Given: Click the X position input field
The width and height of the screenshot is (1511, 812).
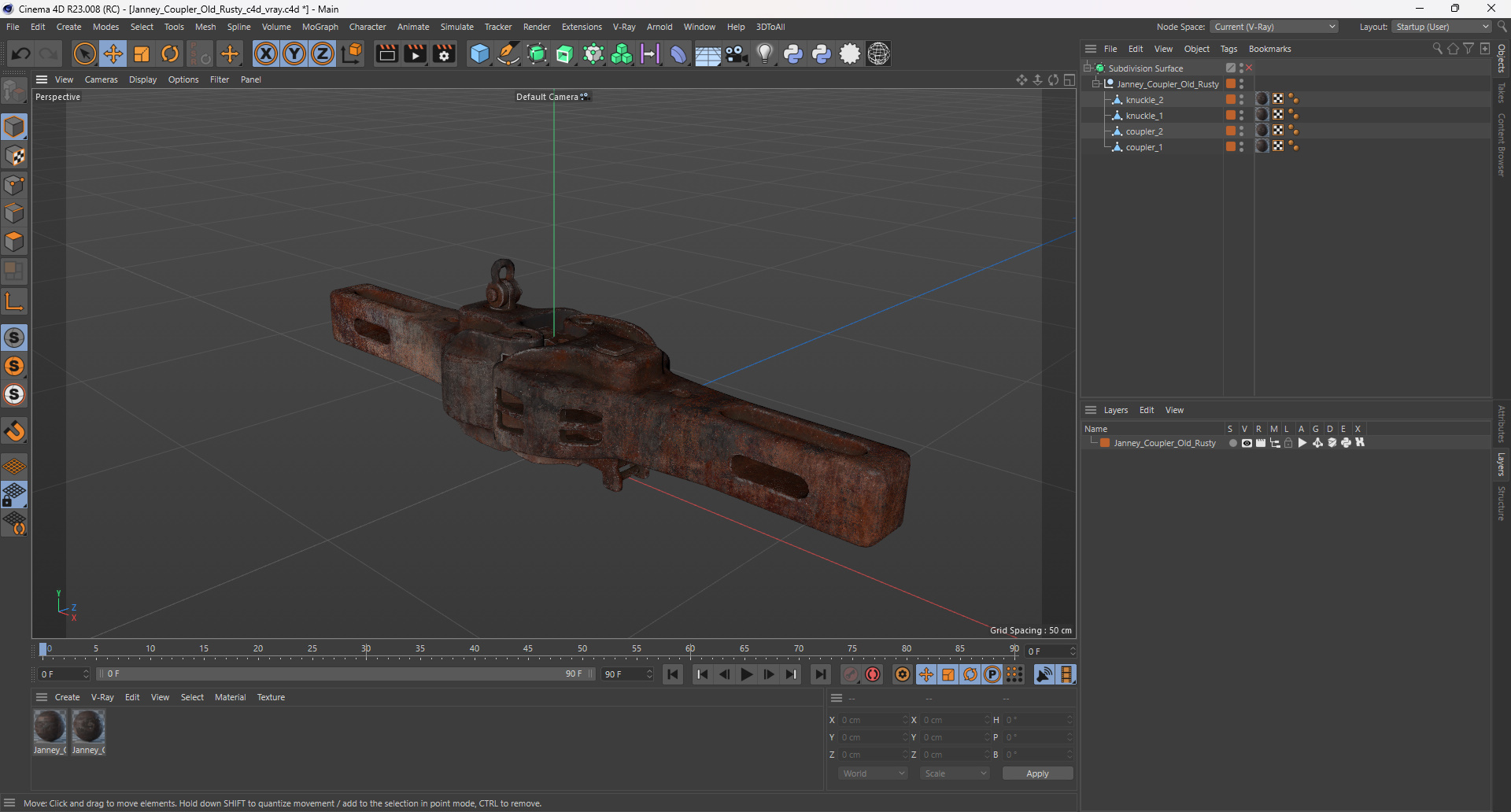Looking at the screenshot, I should [873, 720].
